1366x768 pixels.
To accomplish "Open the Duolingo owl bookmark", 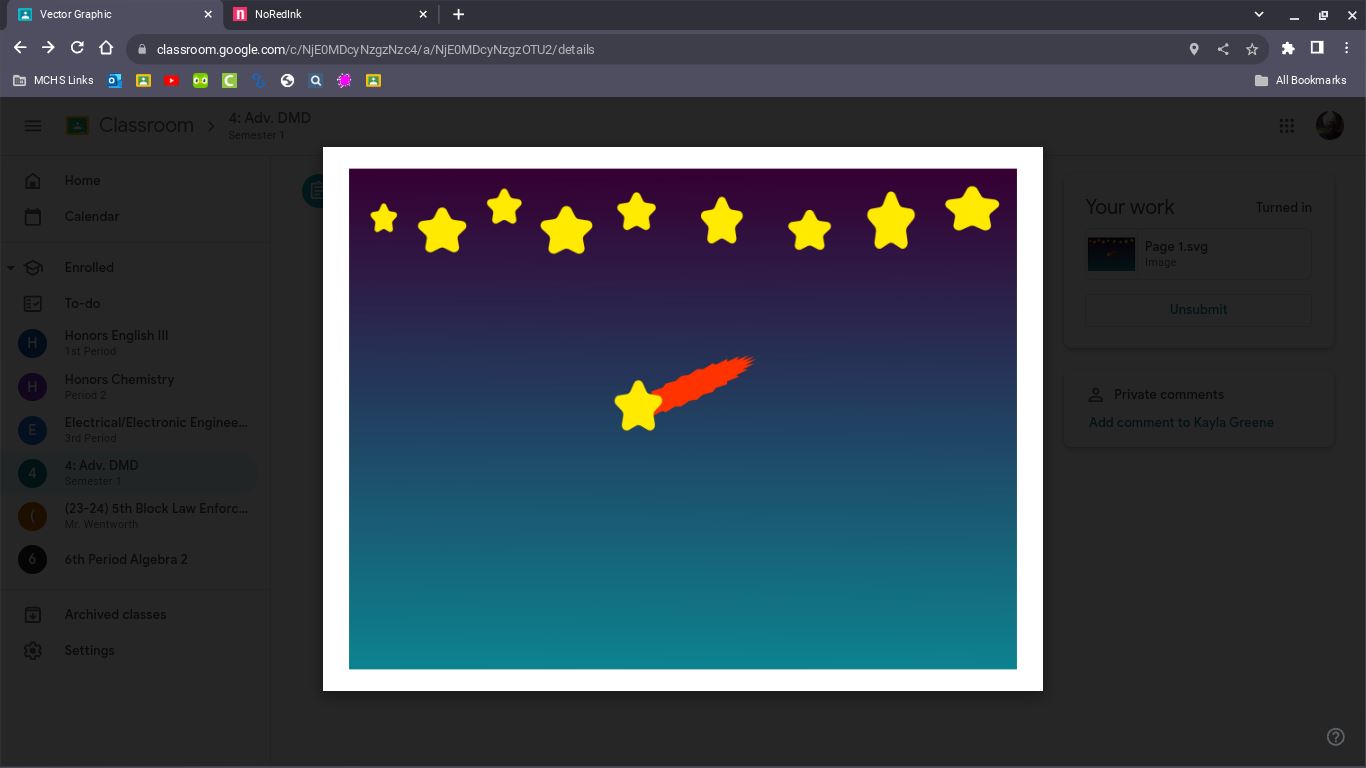I will (200, 80).
